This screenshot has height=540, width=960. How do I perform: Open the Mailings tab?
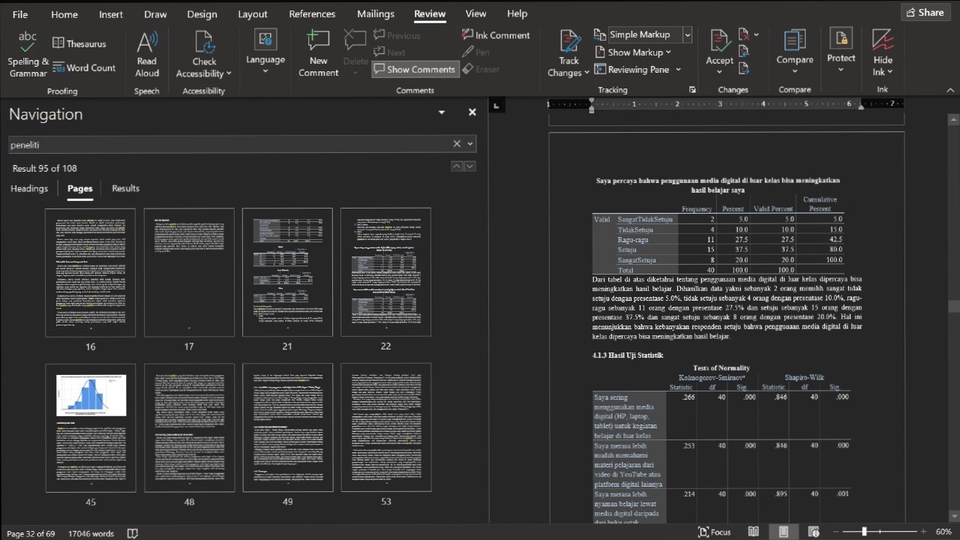[375, 13]
